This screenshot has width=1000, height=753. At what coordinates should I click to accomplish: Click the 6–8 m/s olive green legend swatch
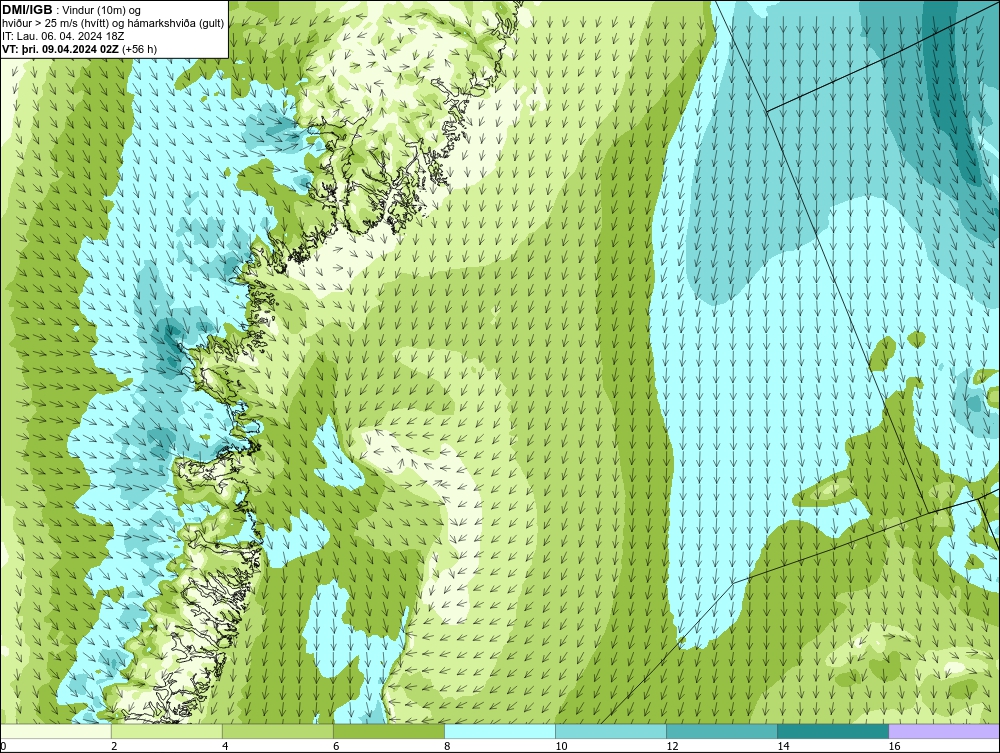389,731
